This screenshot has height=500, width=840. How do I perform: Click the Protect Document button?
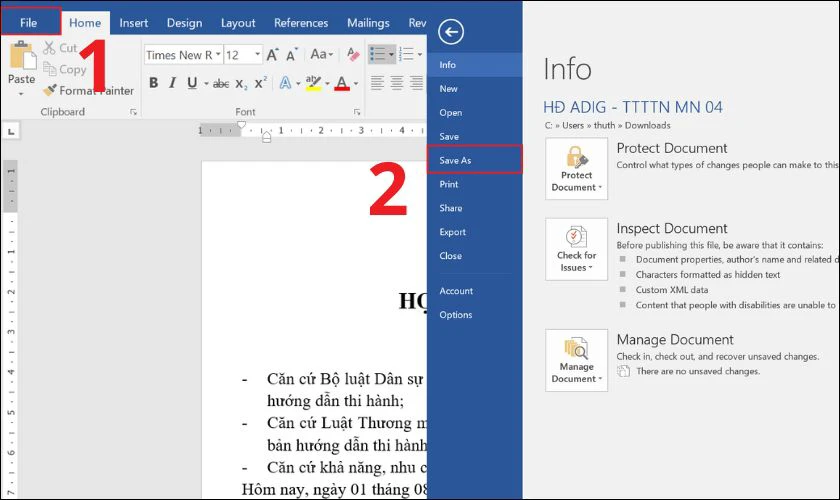pyautogui.click(x=576, y=168)
